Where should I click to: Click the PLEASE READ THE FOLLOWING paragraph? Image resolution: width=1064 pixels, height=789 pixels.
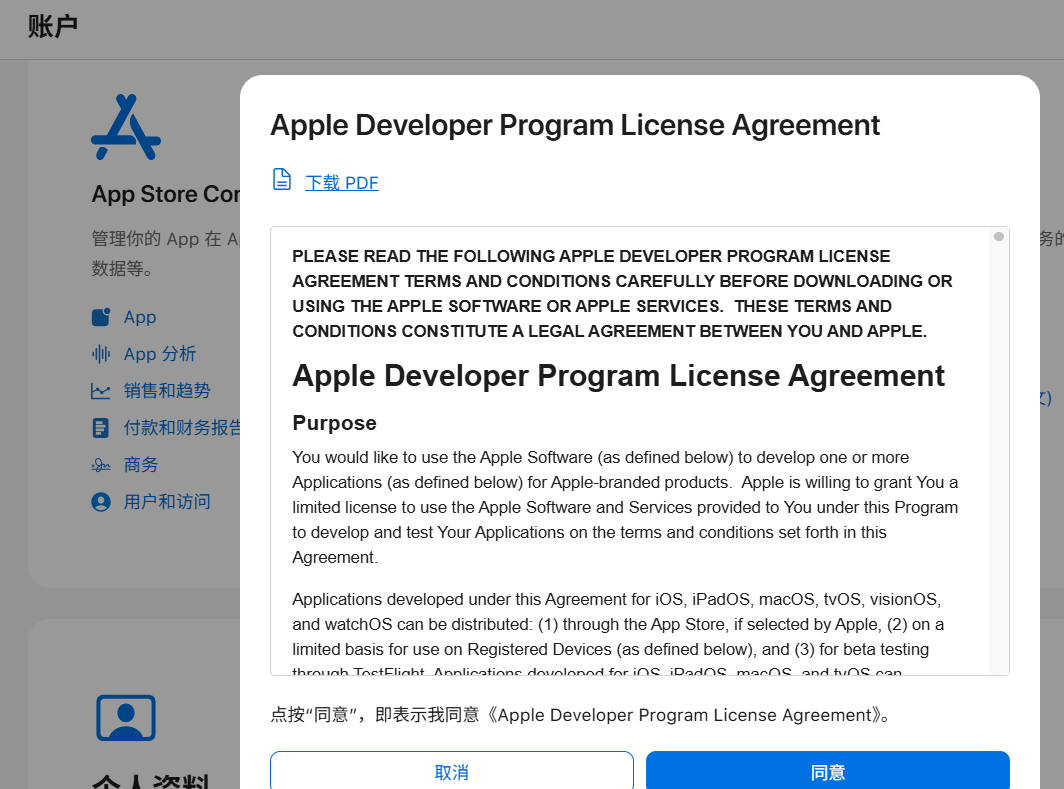coord(622,294)
